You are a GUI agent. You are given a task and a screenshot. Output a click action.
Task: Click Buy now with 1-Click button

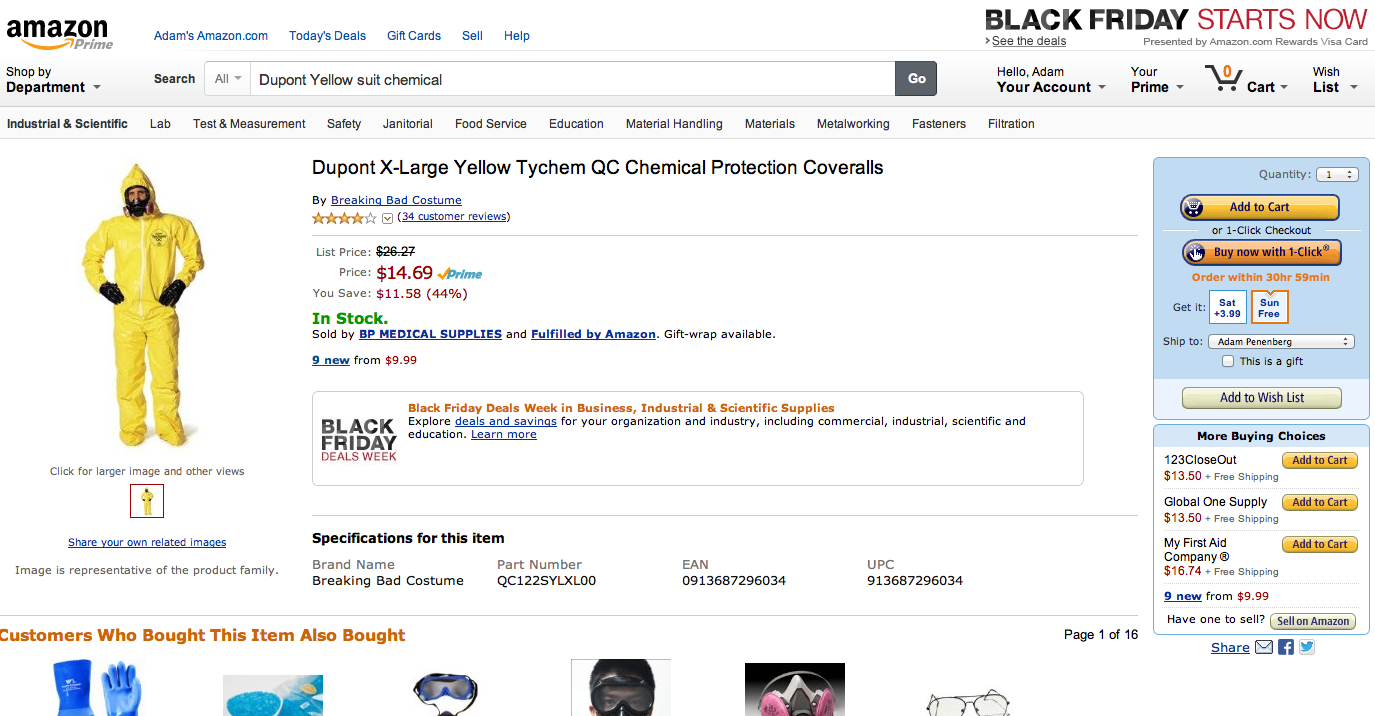[1261, 252]
